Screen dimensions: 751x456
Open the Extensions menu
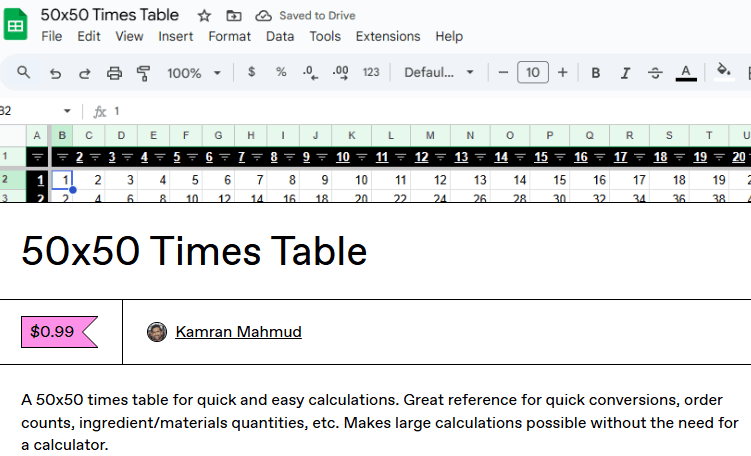click(x=388, y=36)
